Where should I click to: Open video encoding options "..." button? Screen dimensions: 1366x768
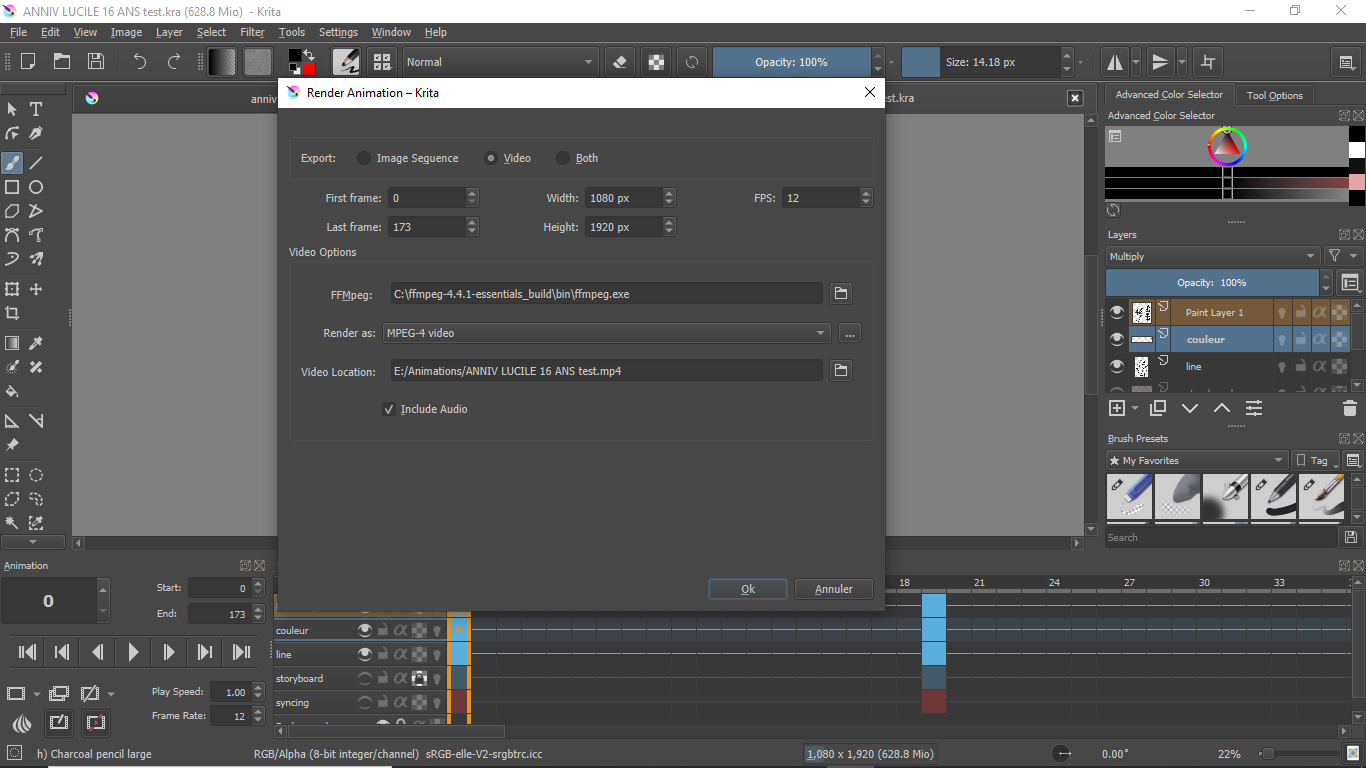(x=850, y=333)
